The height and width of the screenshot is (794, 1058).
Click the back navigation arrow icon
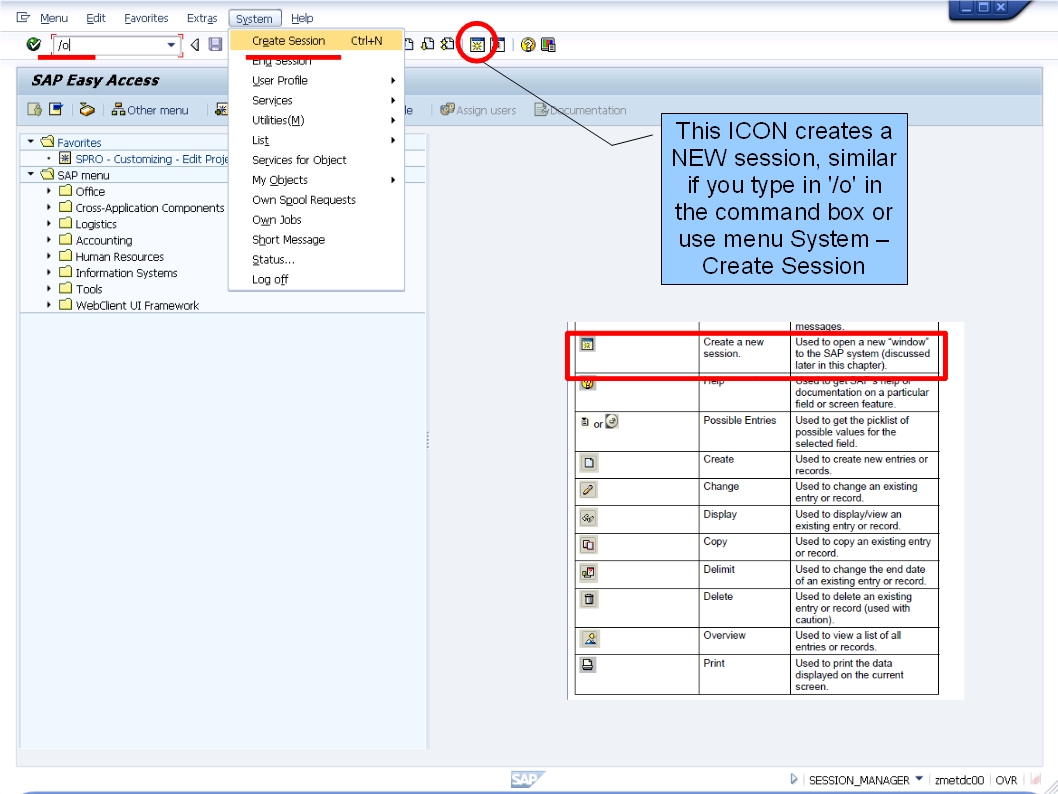(195, 44)
